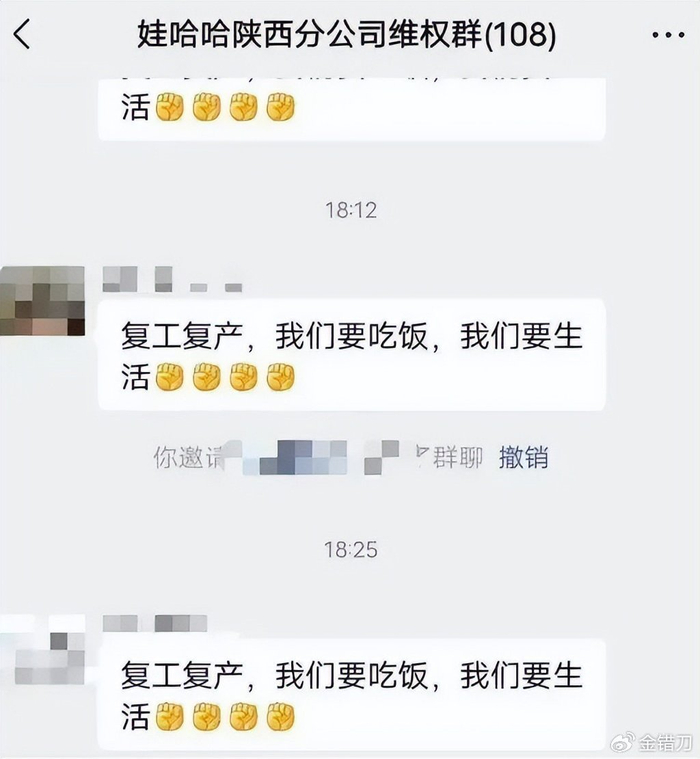Select the 18:25 message bubble starting 复工复产
The image size is (700, 759).
click(352, 695)
